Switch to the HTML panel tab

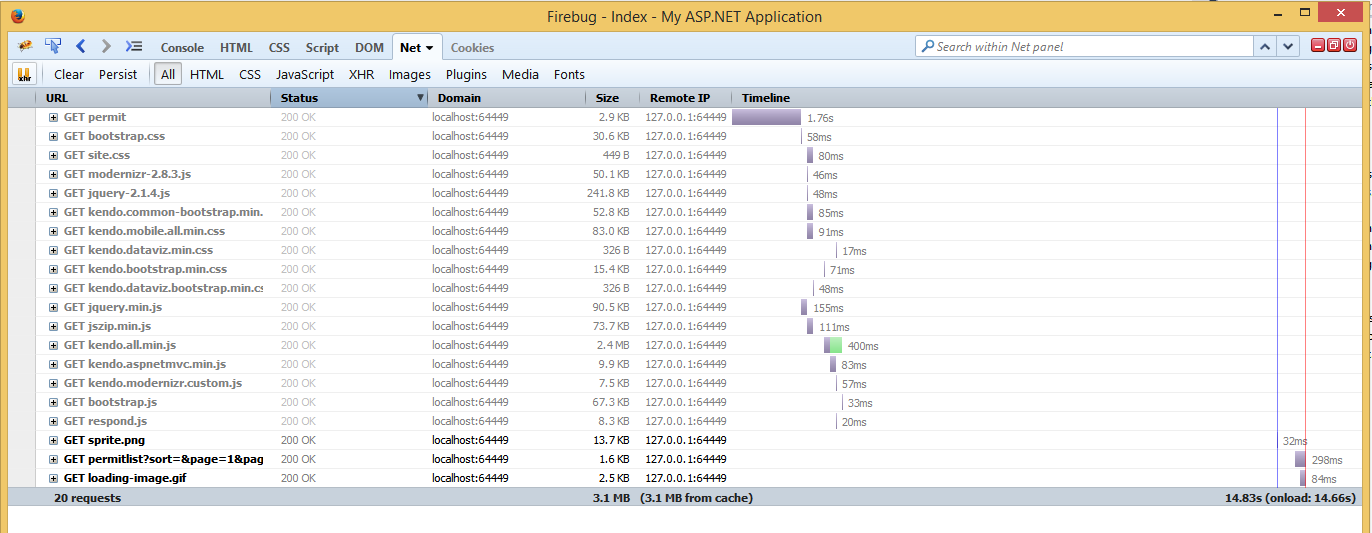(236, 47)
